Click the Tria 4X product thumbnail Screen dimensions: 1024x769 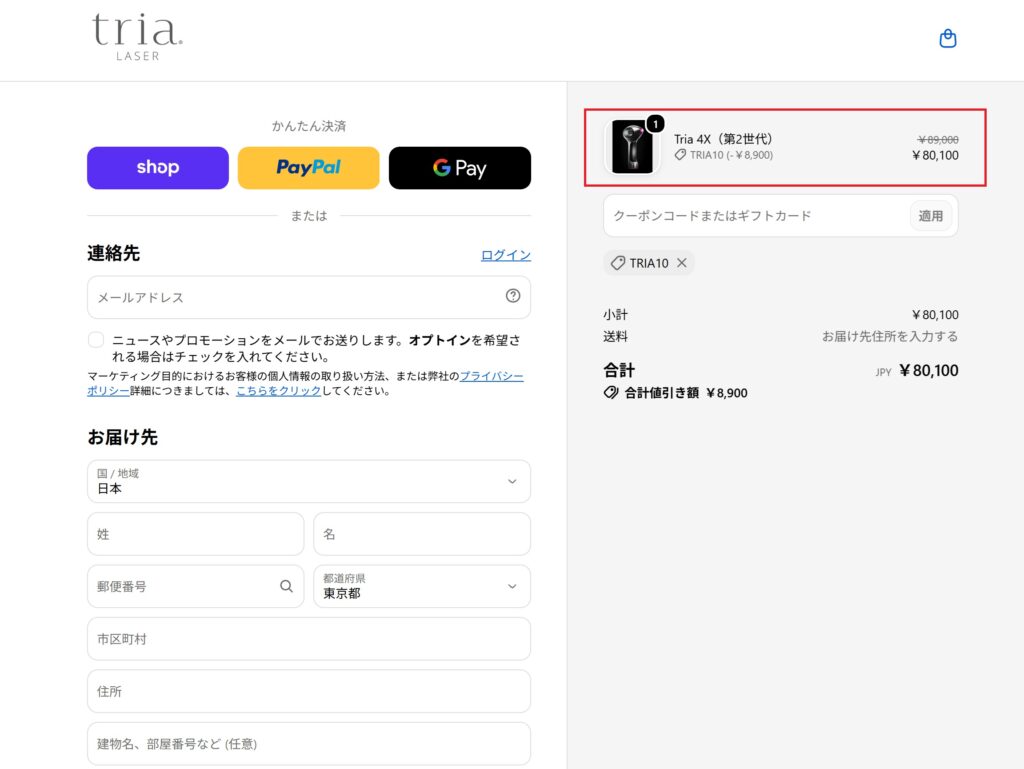632,147
